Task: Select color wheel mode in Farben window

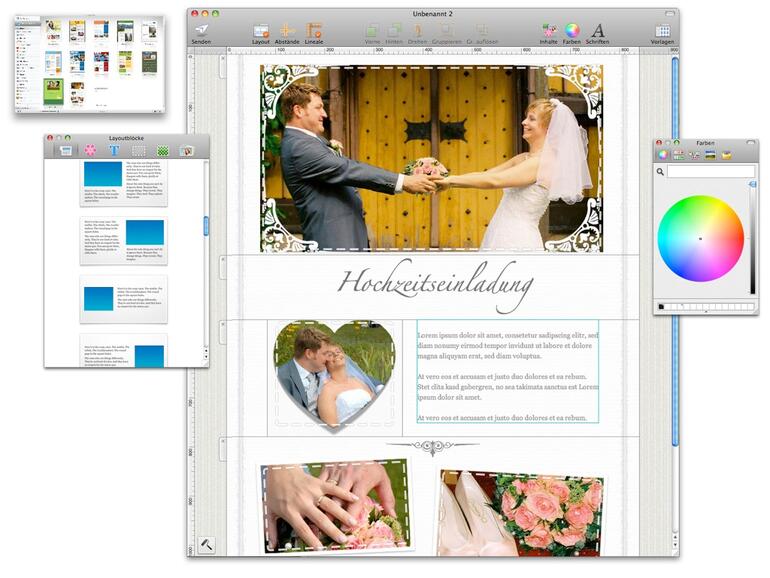Action: 663,155
